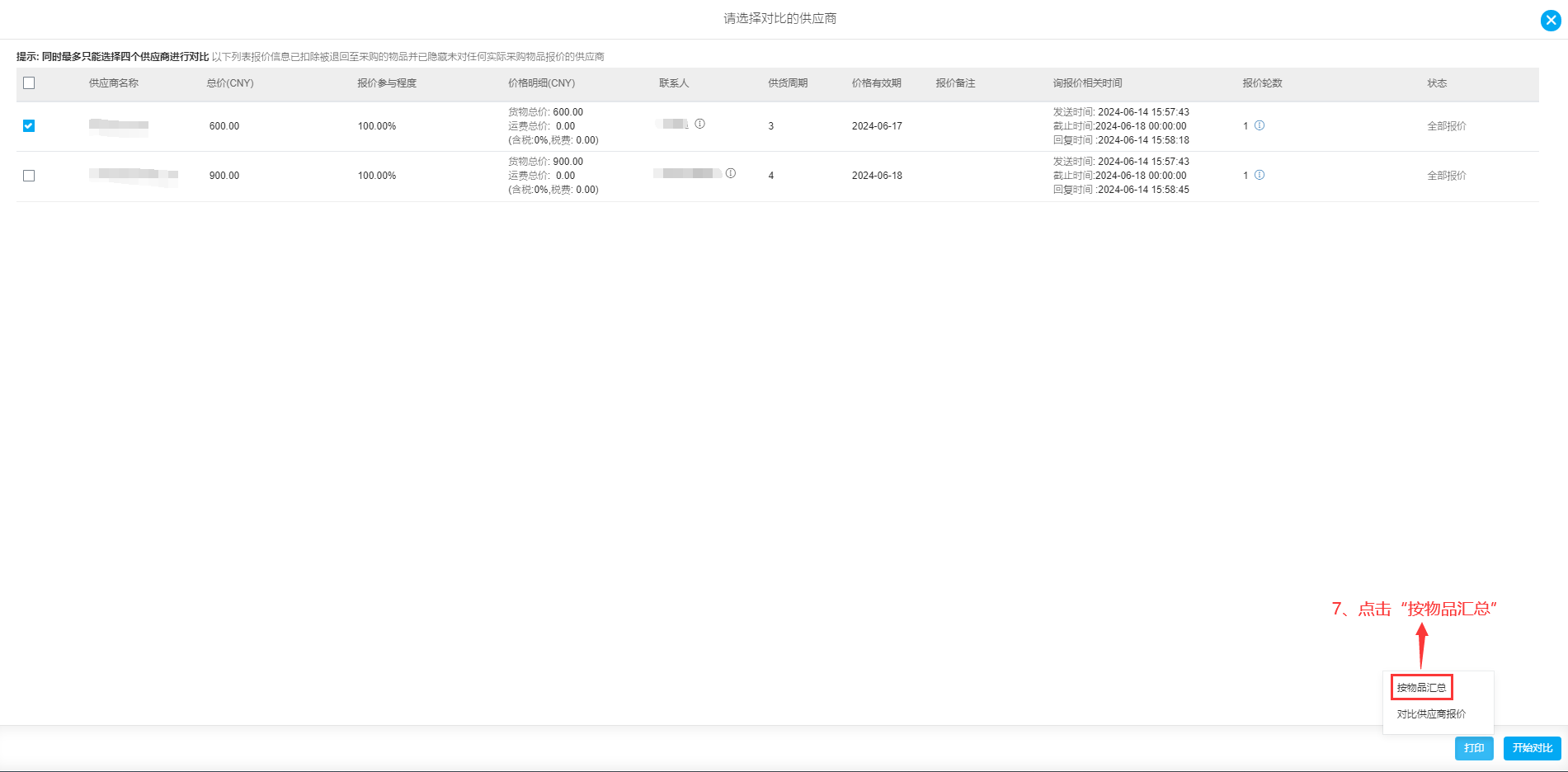Click 货物总价: 900.00 detail line
The image size is (1568, 772).
(x=545, y=162)
